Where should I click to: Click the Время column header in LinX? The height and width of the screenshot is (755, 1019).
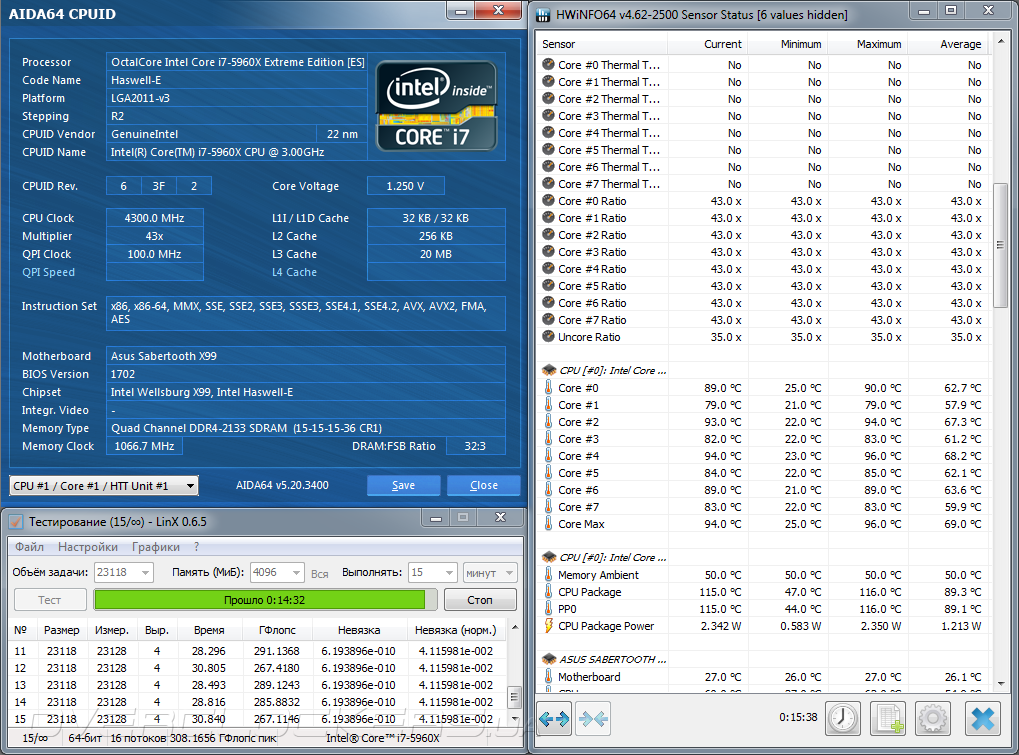[x=209, y=630]
